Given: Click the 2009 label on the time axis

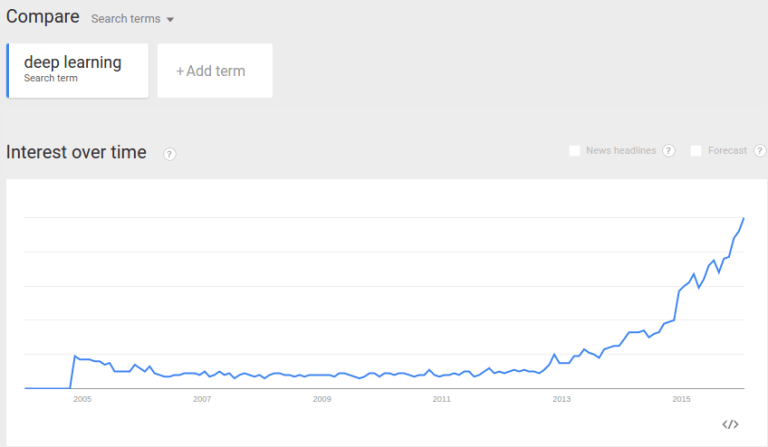Looking at the screenshot, I should pos(321,399).
